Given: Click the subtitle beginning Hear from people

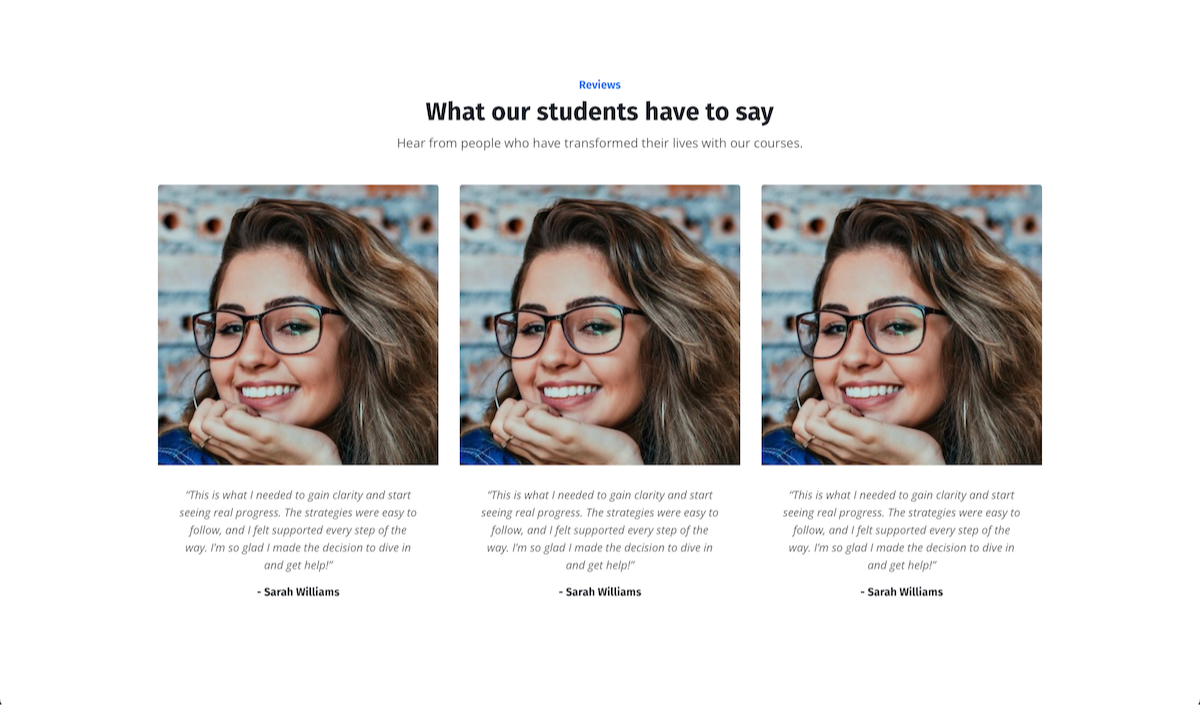Looking at the screenshot, I should click(x=600, y=143).
